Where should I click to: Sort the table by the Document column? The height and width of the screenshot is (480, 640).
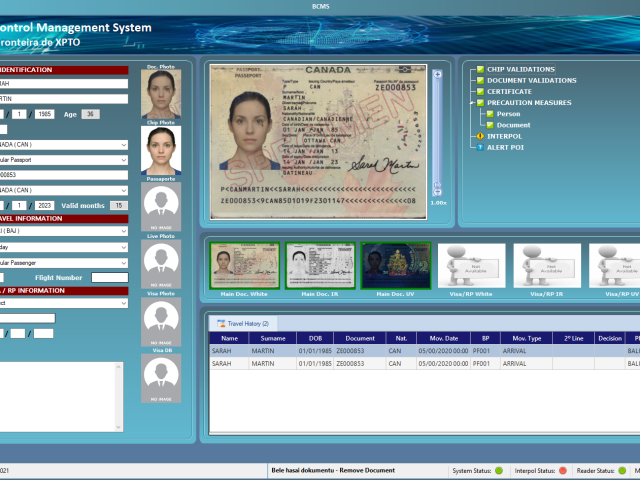pyautogui.click(x=360, y=338)
